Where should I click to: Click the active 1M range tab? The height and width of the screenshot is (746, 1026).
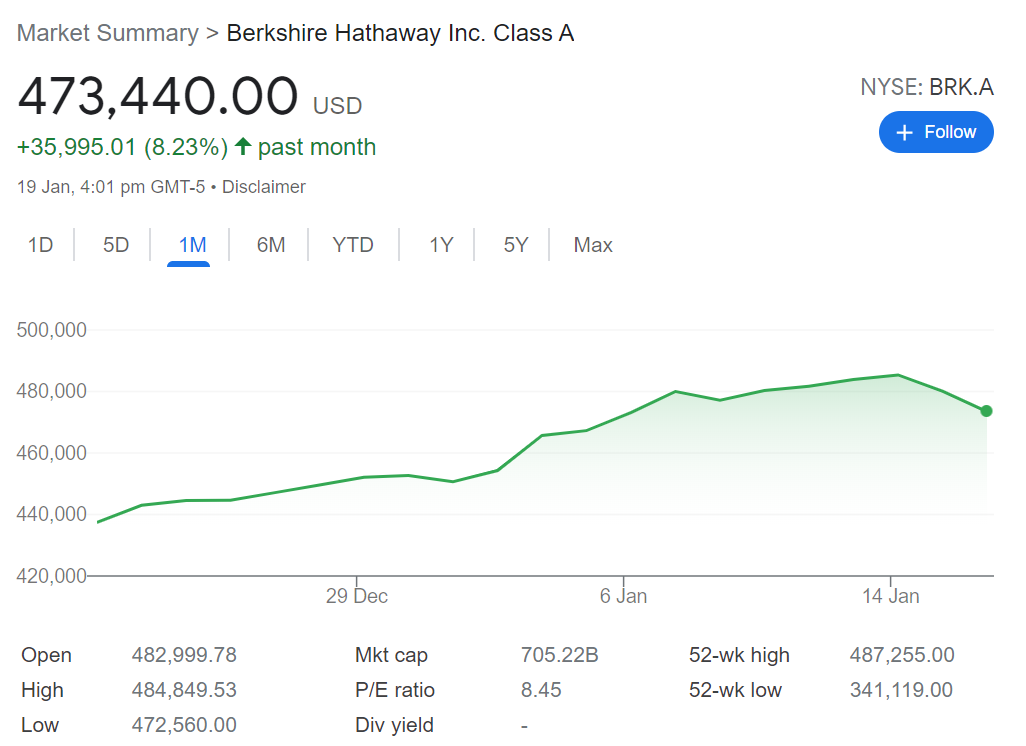192,245
